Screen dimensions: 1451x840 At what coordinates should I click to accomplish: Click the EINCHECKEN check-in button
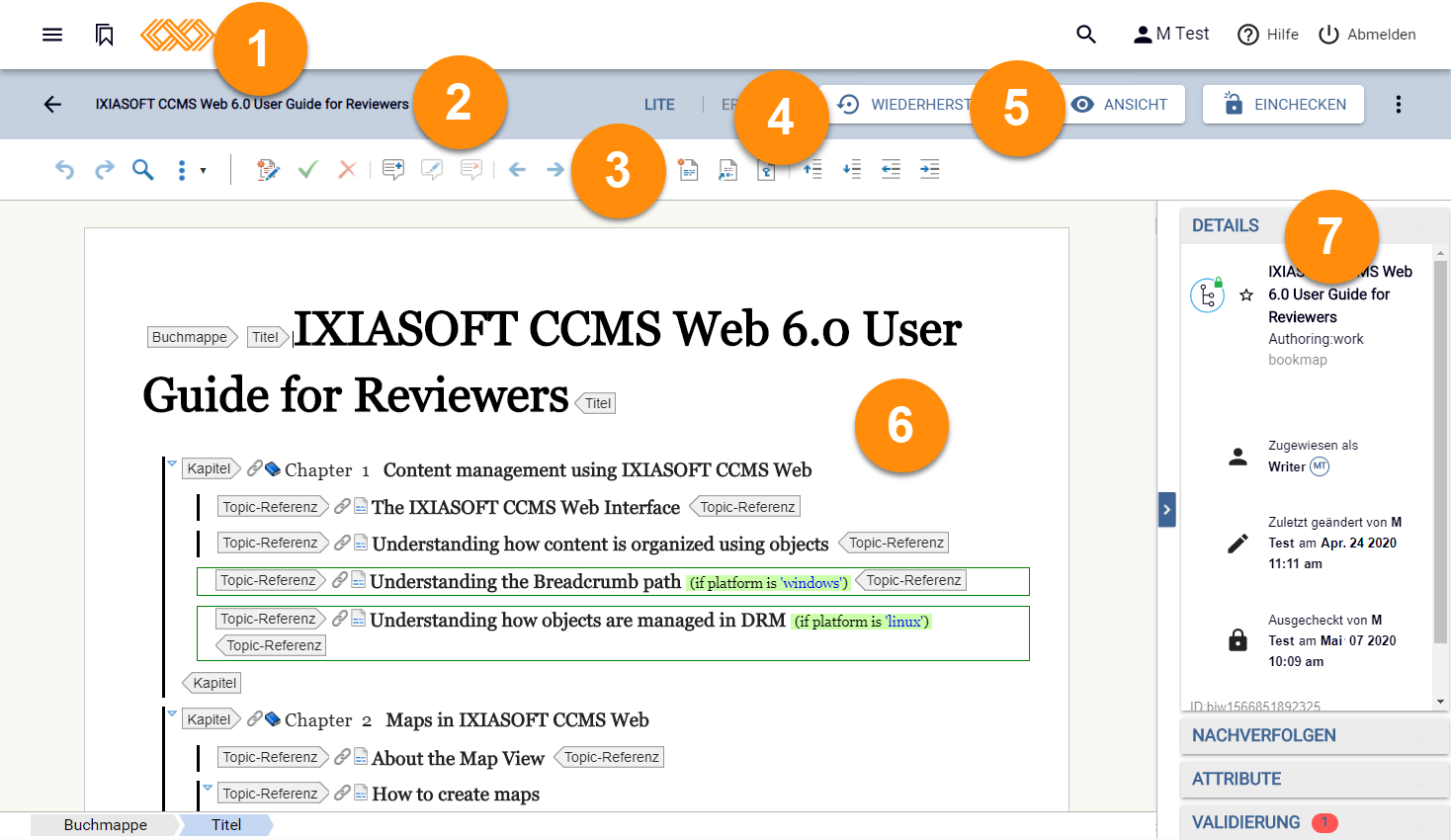1283,104
